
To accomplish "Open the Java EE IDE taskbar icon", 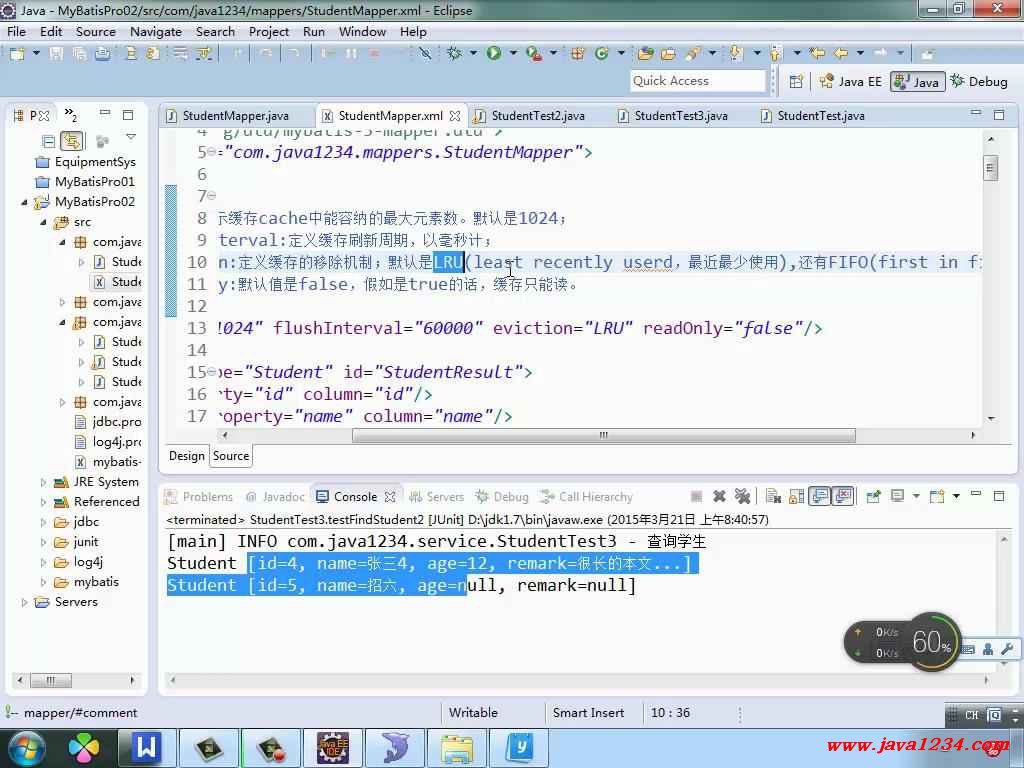I will (x=332, y=748).
